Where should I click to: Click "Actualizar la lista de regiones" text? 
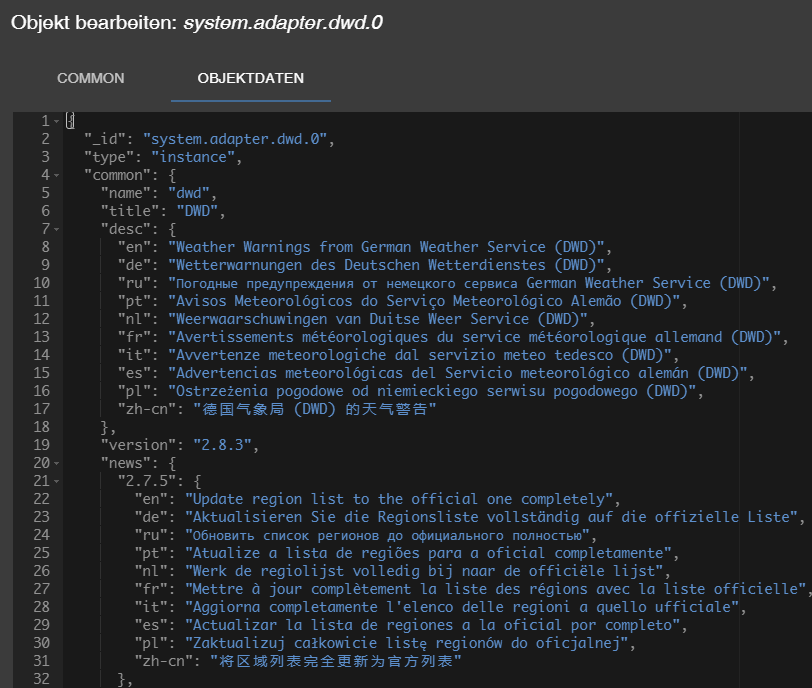(x=323, y=625)
